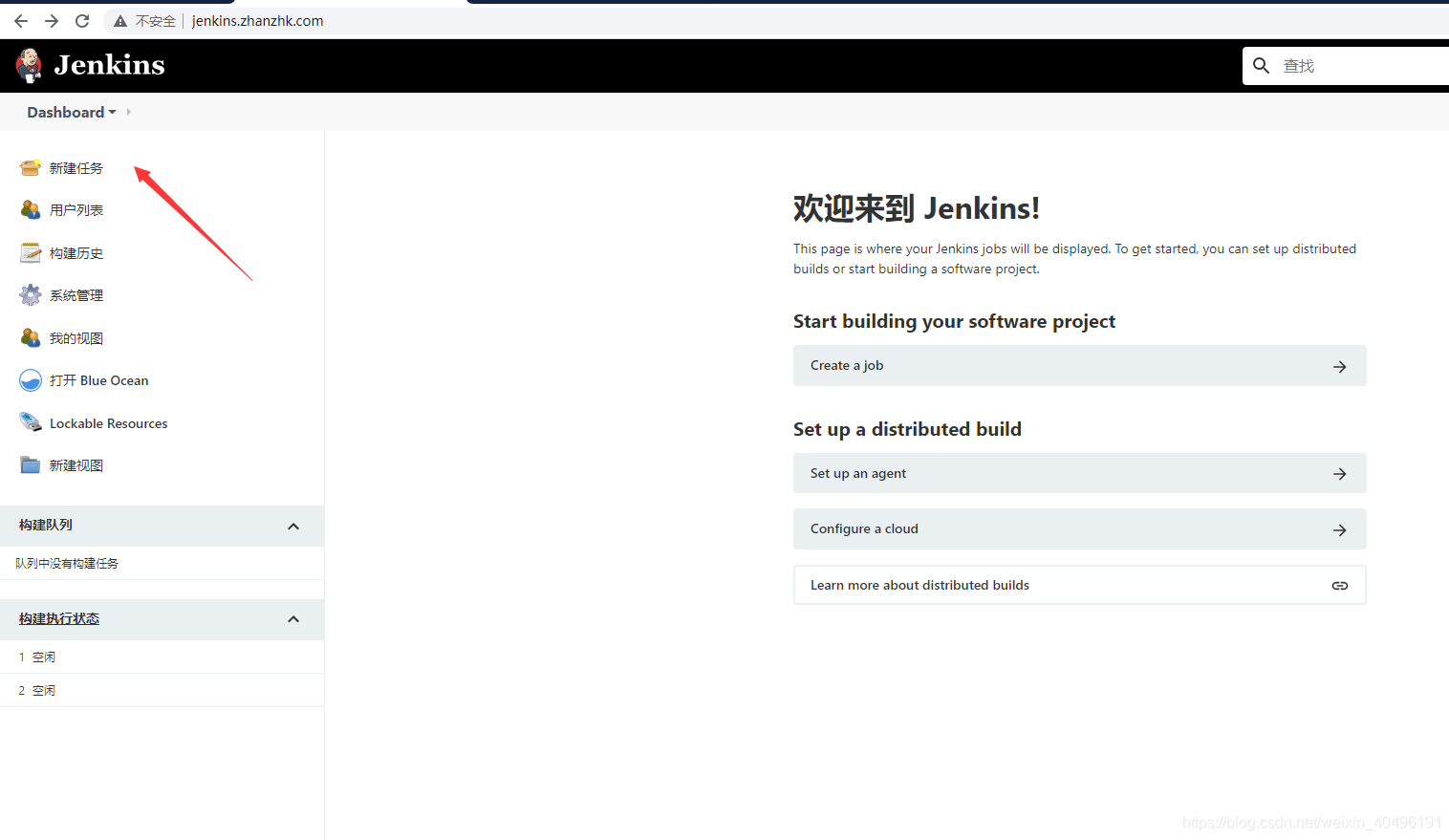Viewport: 1449px width, 840px height.
Task: Reload the page with the refresh icon
Action: coord(82,21)
